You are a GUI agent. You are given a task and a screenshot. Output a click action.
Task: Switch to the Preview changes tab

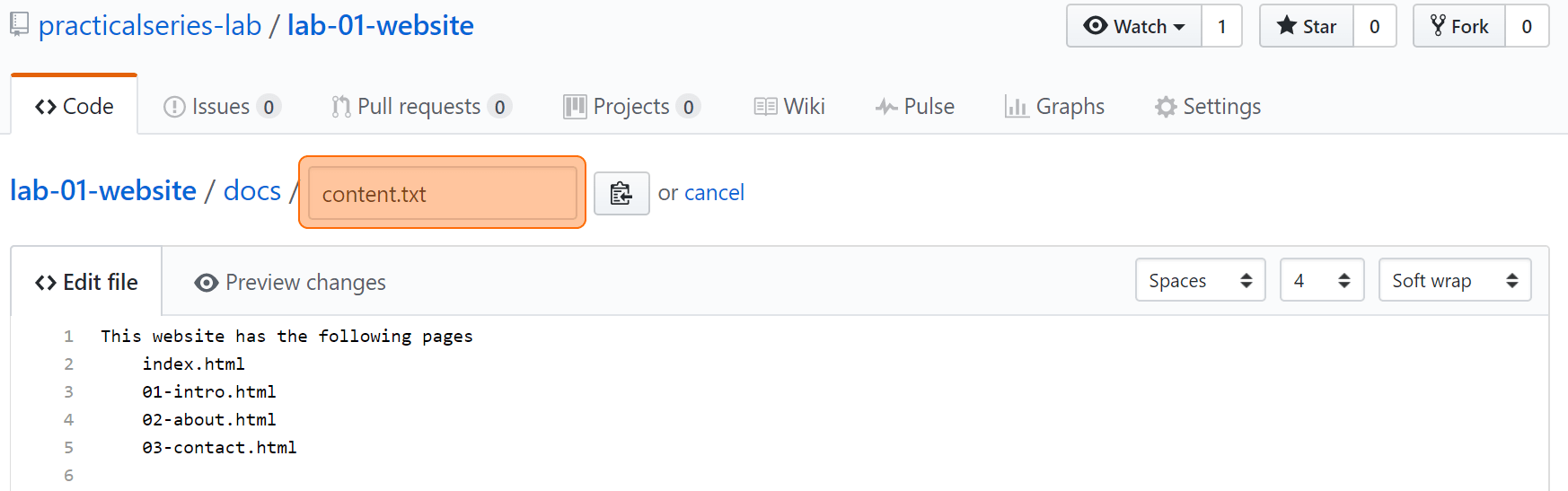290,283
